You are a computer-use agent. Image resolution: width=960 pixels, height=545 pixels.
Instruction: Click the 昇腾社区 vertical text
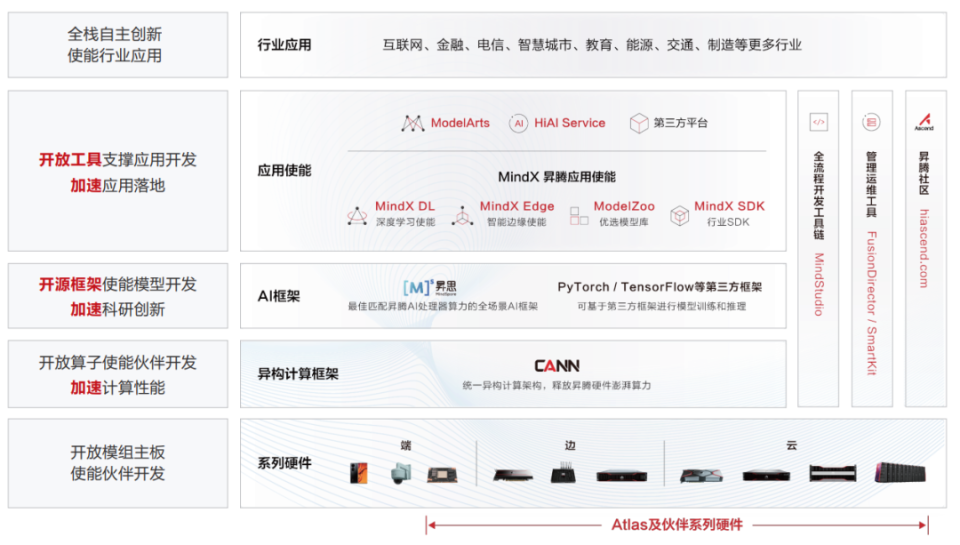click(x=924, y=174)
